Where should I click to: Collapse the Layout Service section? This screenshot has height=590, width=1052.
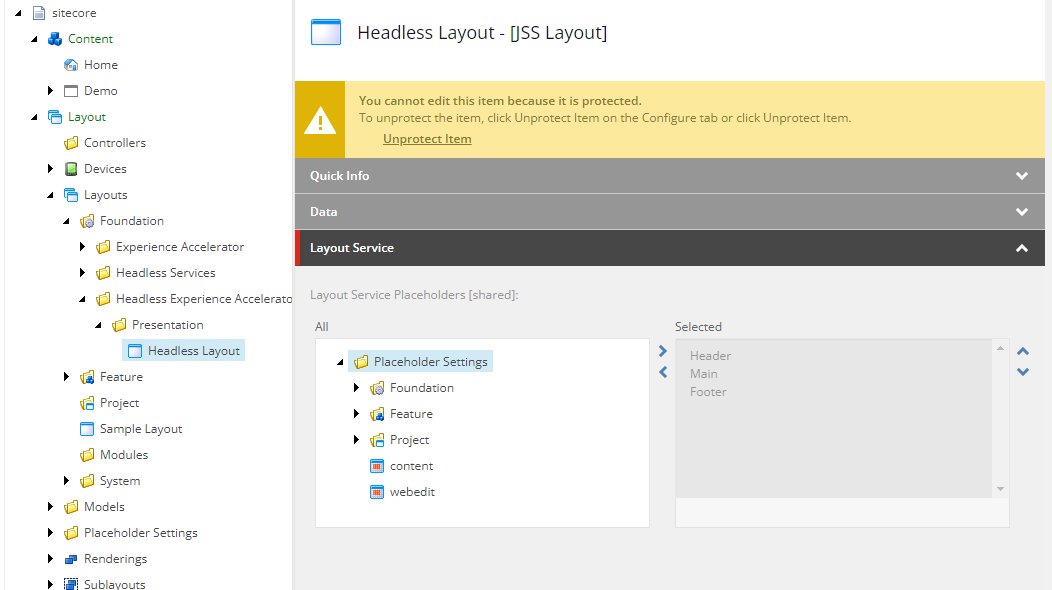tap(1021, 248)
